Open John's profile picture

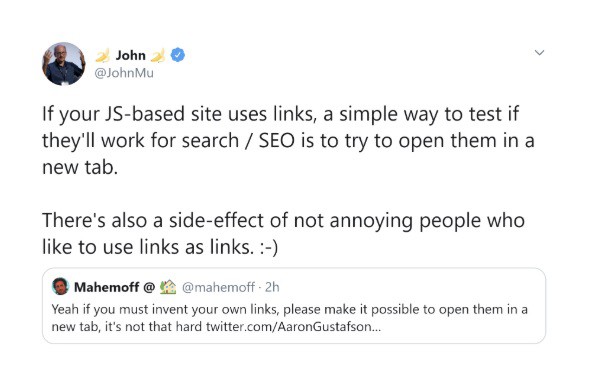pos(64,64)
